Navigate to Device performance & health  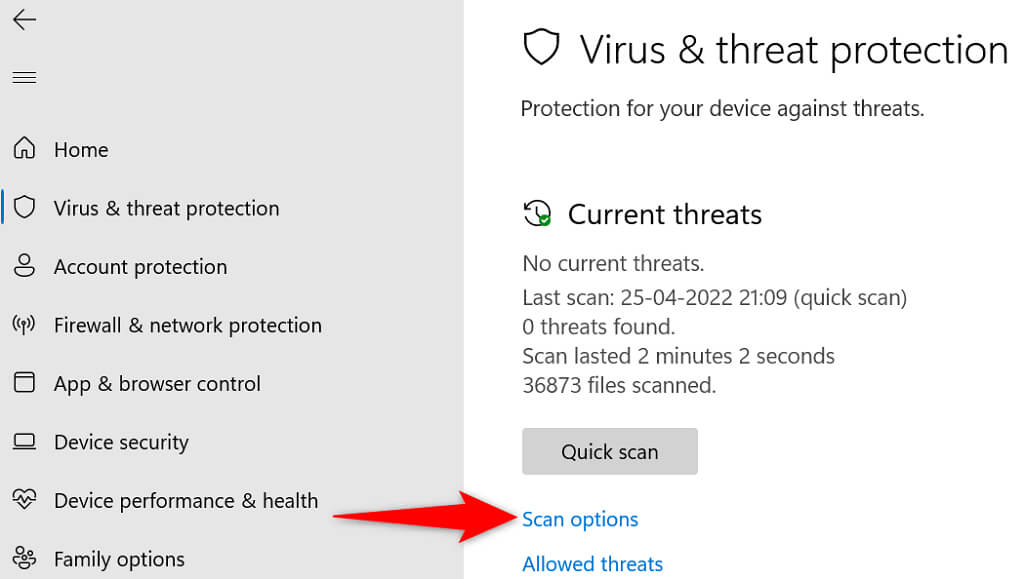click(186, 501)
